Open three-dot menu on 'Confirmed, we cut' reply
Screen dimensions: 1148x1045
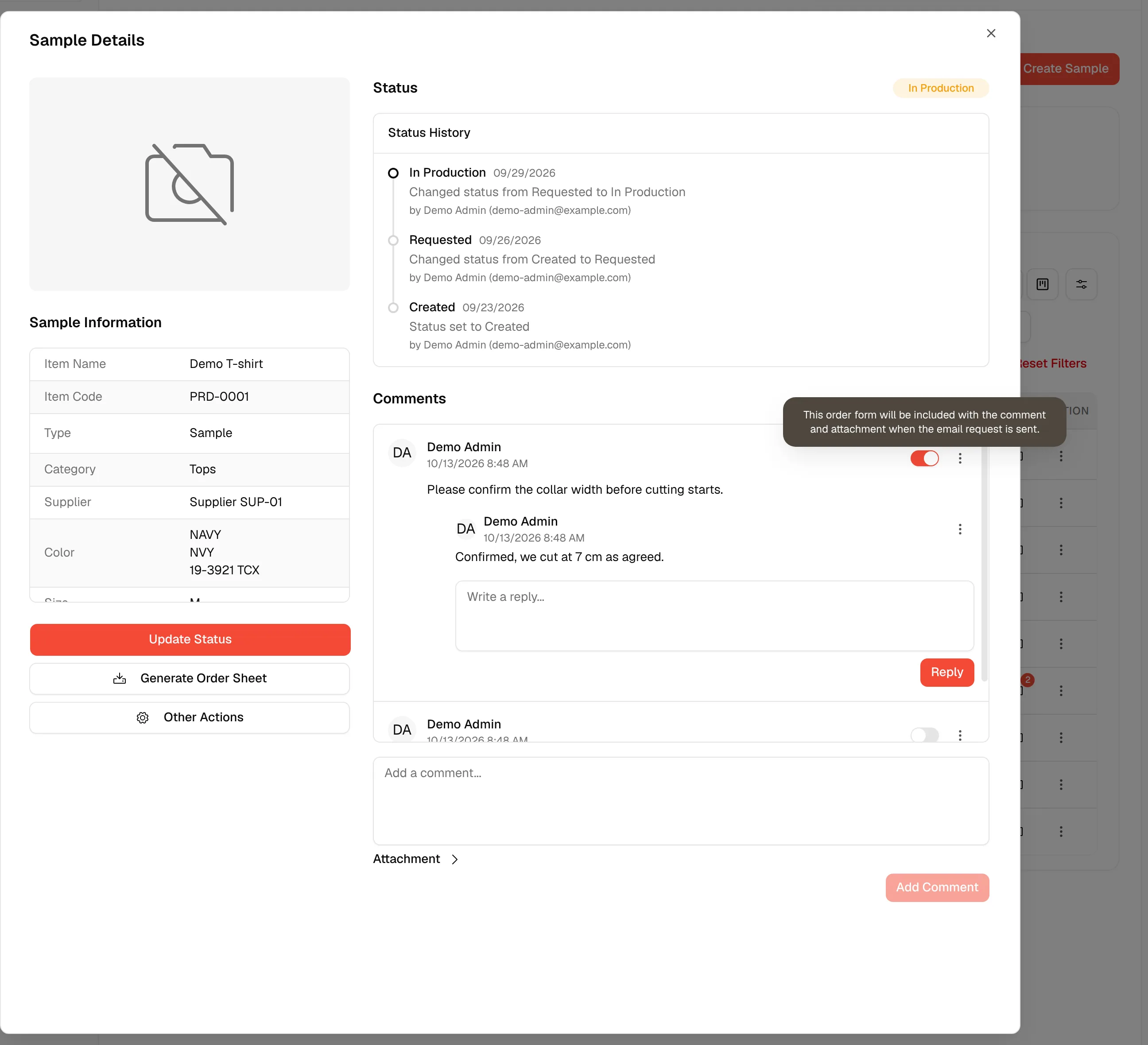[x=960, y=529]
